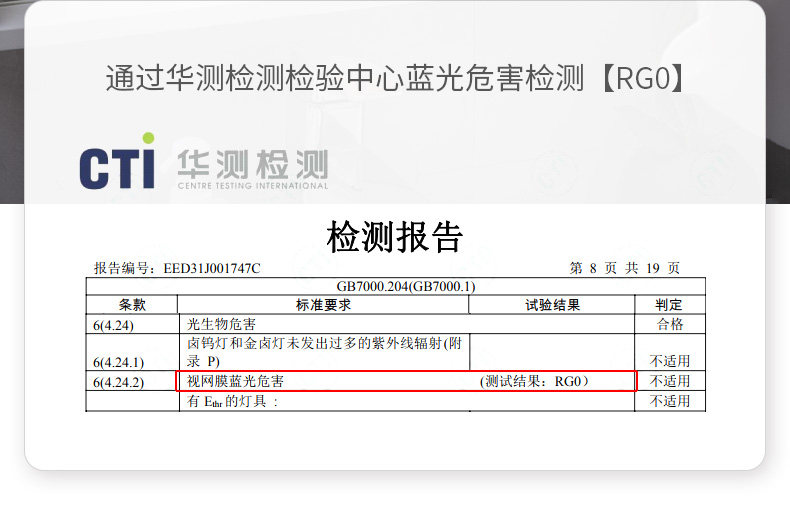Image resolution: width=790 pixels, height=518 pixels.
Task: Select the report number EED31J001747C
Action: (212, 269)
